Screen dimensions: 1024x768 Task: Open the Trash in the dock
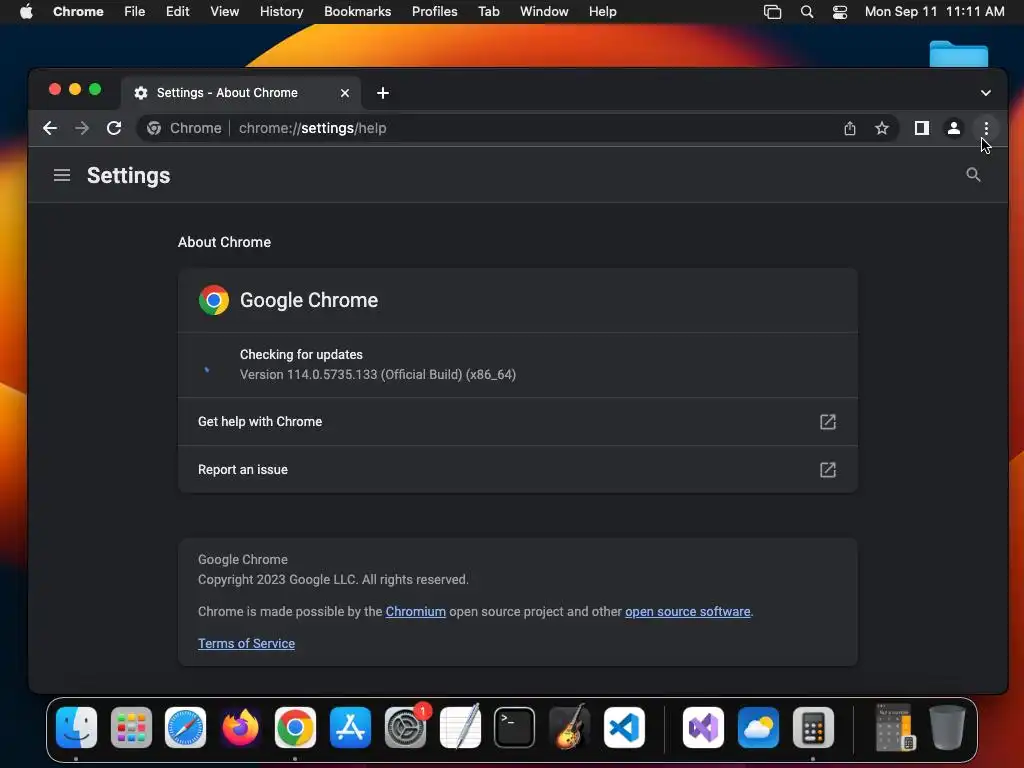tap(948, 728)
